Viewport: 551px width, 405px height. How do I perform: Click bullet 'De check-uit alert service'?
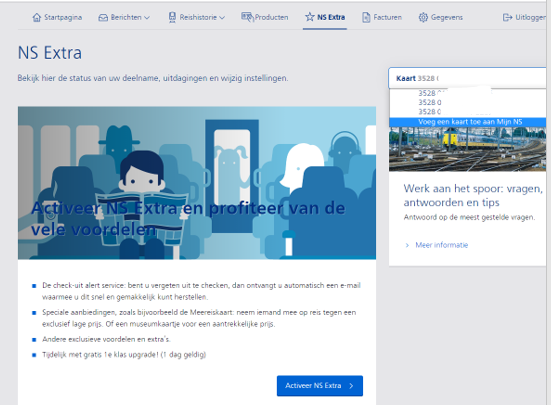click(x=201, y=291)
